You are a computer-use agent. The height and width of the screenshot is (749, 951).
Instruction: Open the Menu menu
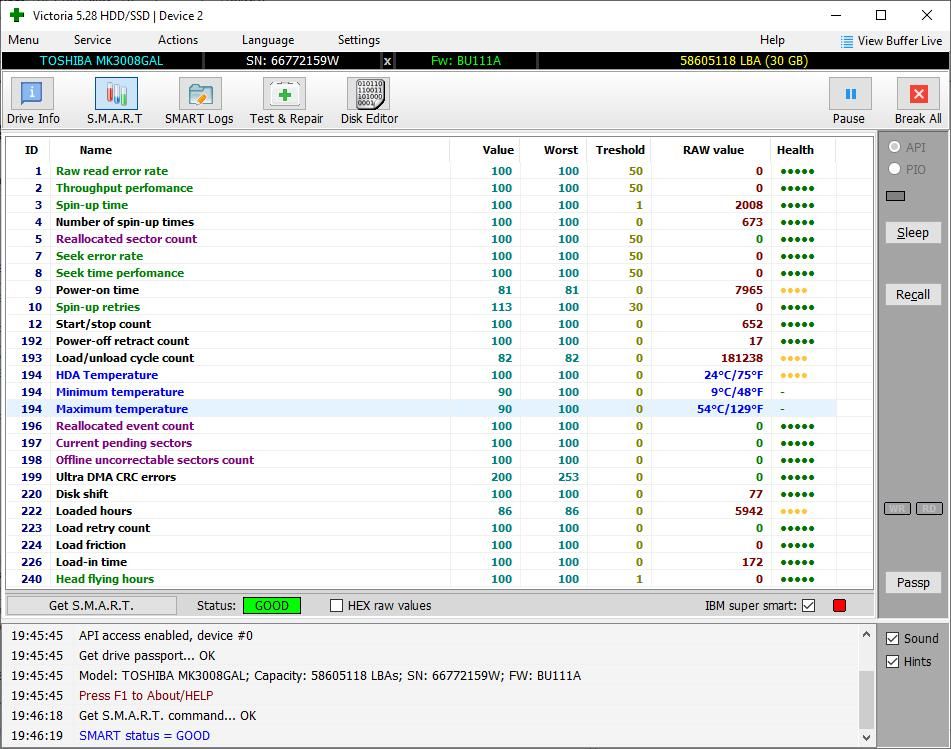(24, 40)
